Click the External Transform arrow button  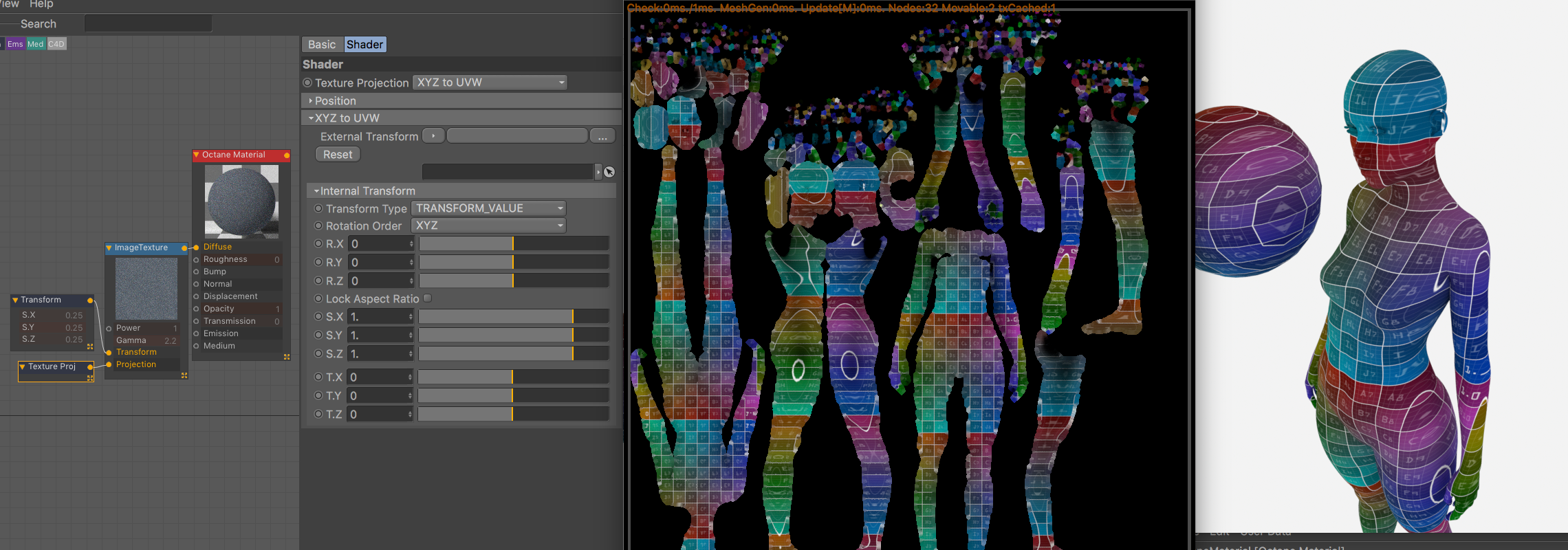click(x=433, y=136)
